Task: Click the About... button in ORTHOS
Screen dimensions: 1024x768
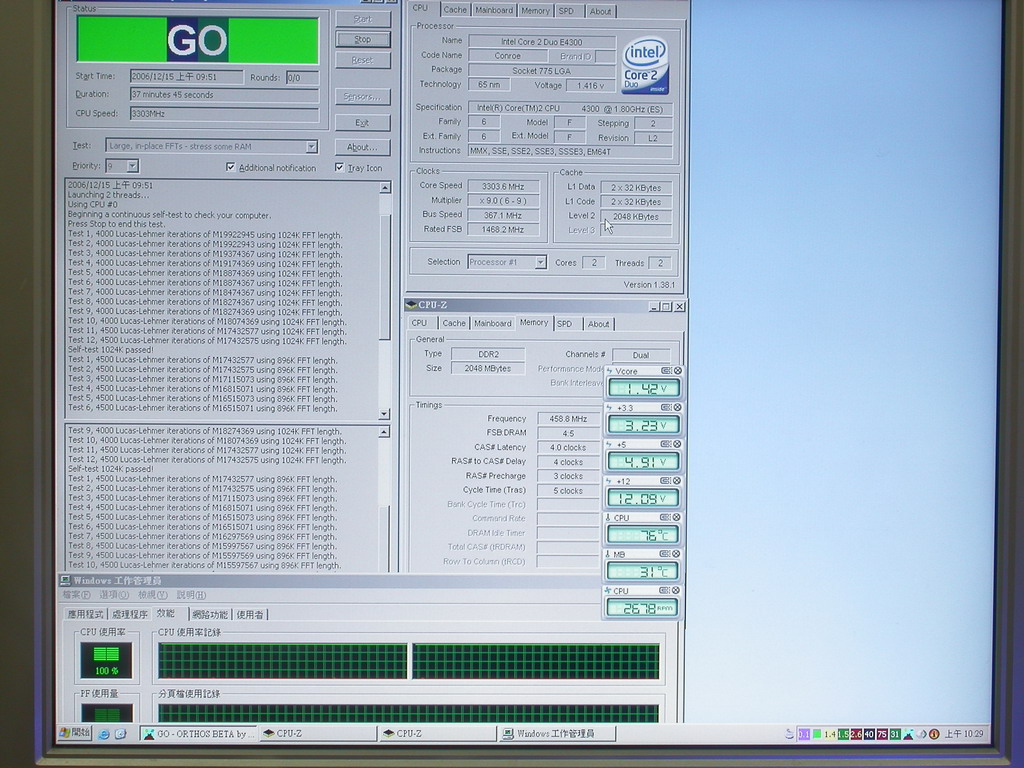Action: [x=362, y=147]
